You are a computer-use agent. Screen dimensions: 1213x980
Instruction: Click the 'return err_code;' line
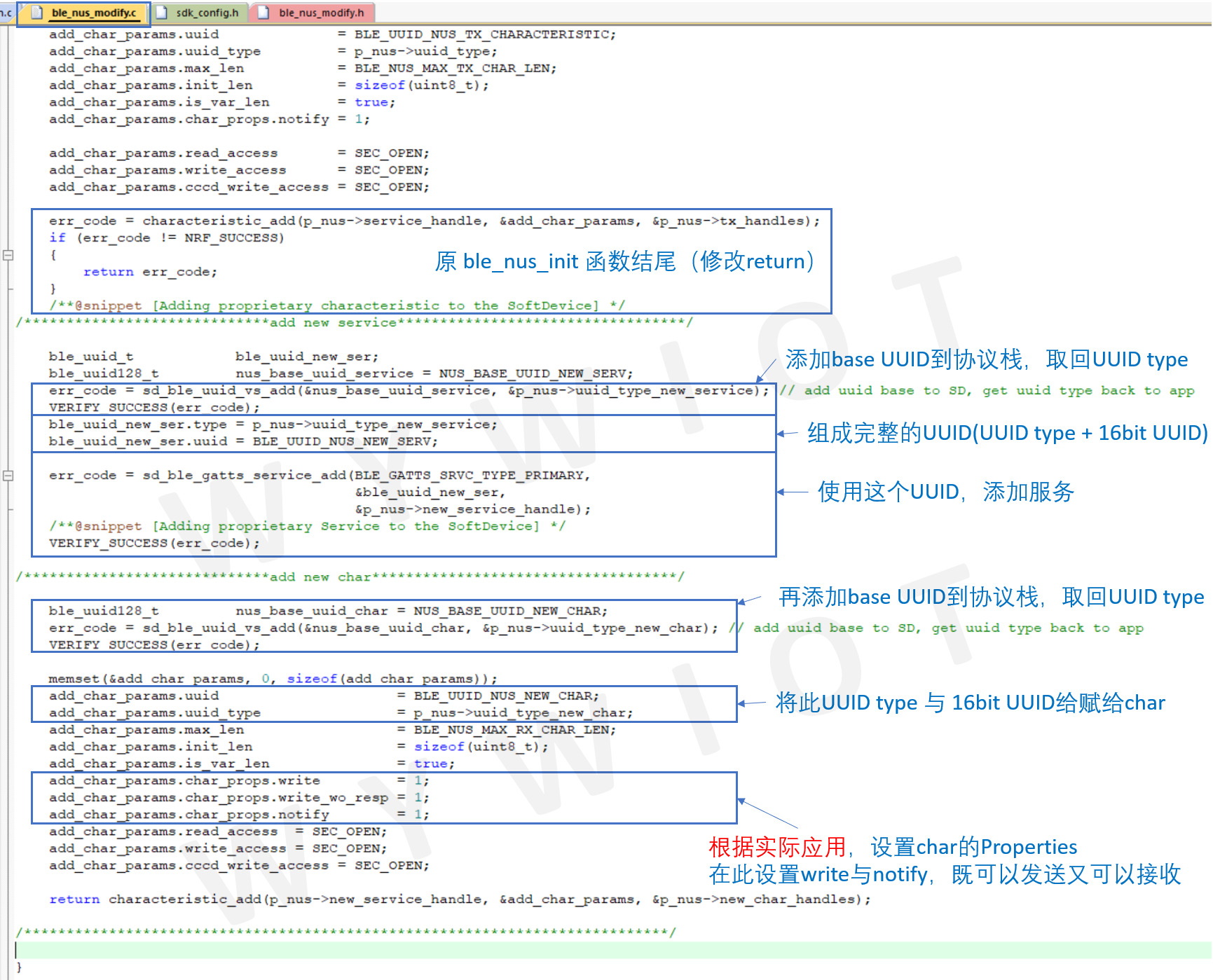(150, 272)
